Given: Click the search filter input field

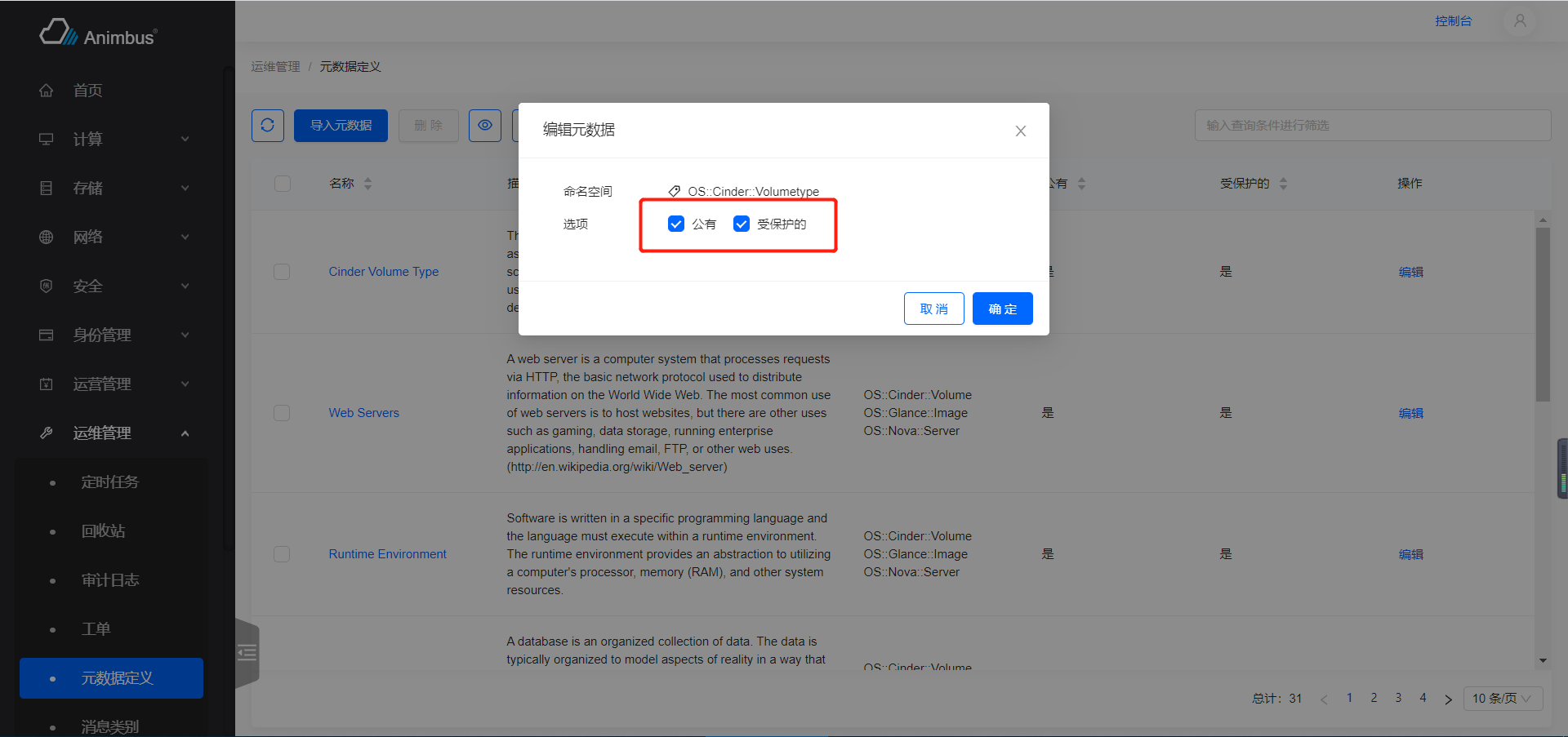Looking at the screenshot, I should coord(1372,126).
